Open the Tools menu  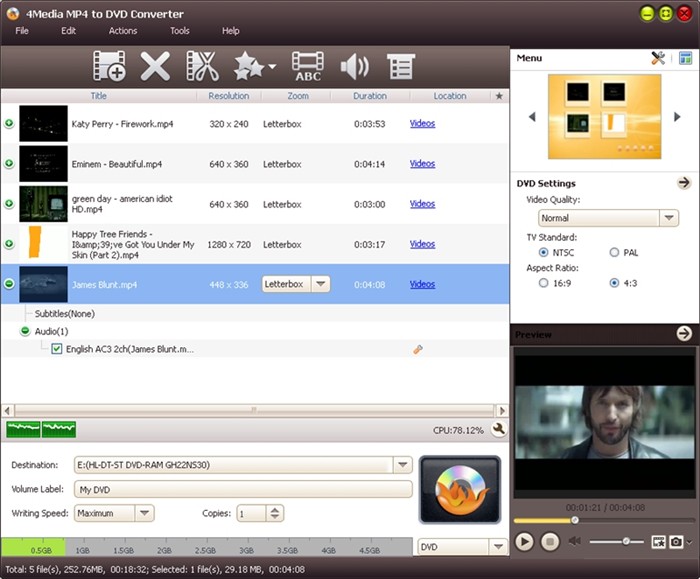tap(179, 31)
